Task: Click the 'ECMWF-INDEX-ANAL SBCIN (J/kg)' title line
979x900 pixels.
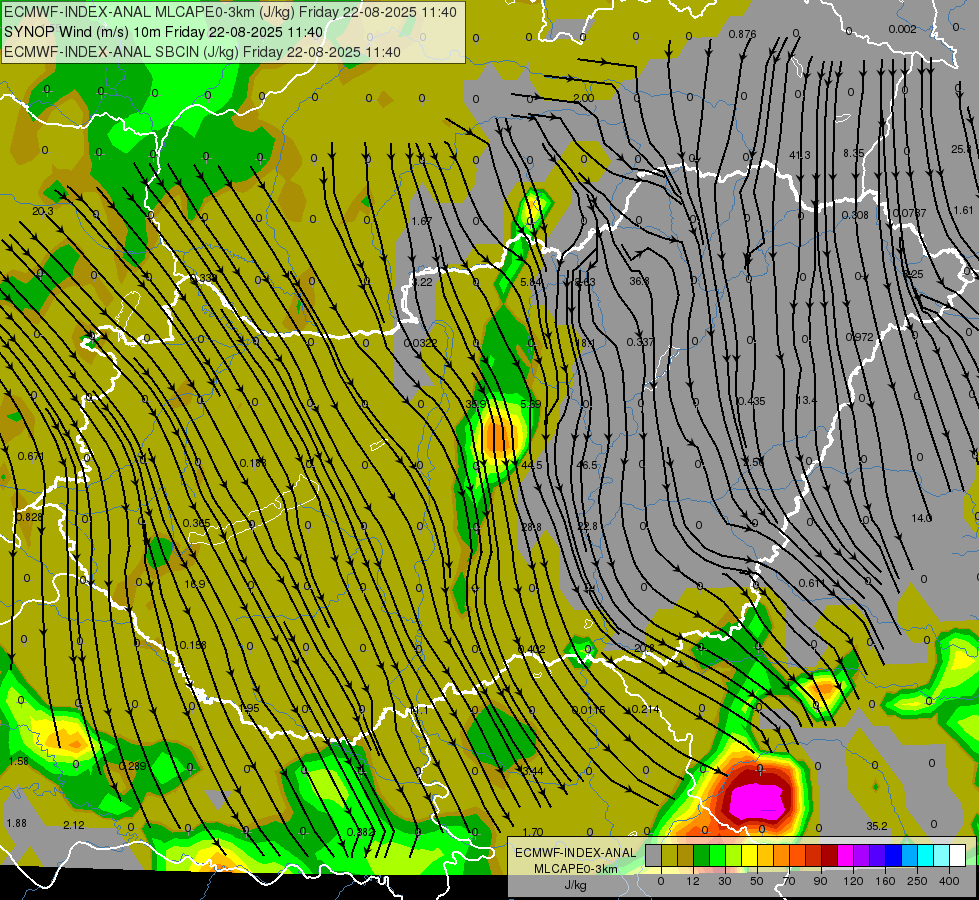Action: (202, 52)
